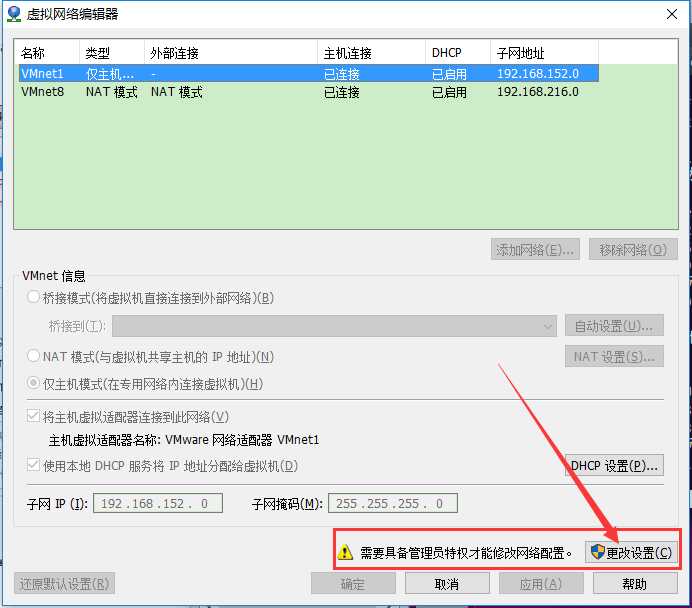This screenshot has height=608, width=692.
Task: Click the 自动设置(U)... button
Action: tap(614, 326)
